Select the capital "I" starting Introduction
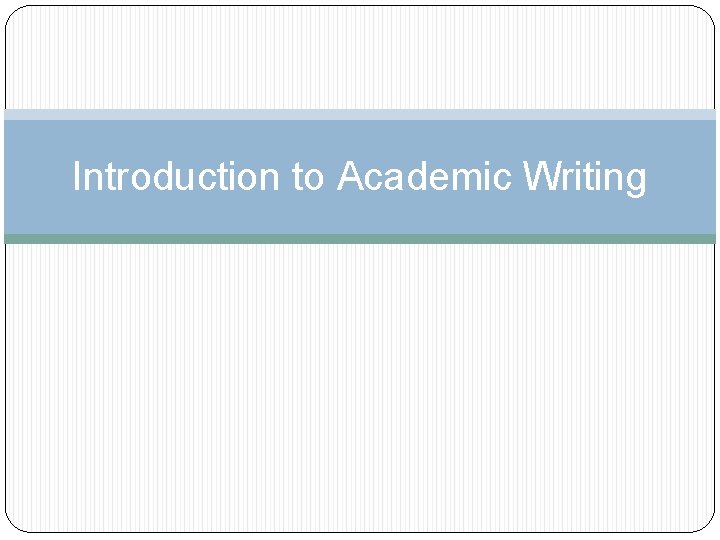Viewport: 720px width, 540px height. pos(77,175)
